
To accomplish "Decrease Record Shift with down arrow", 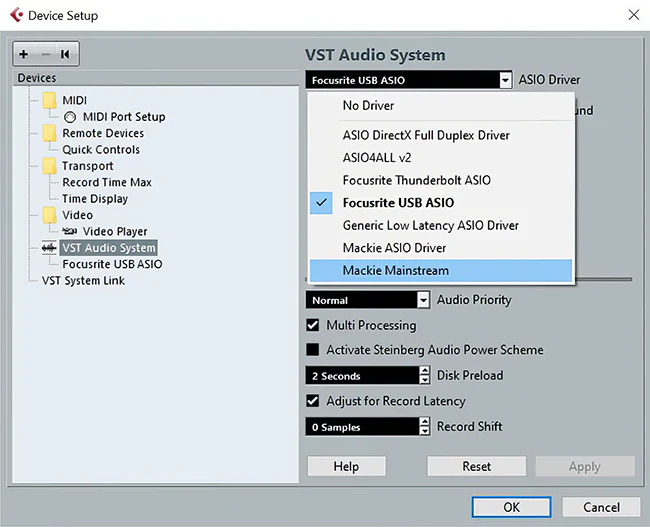I will click(424, 431).
